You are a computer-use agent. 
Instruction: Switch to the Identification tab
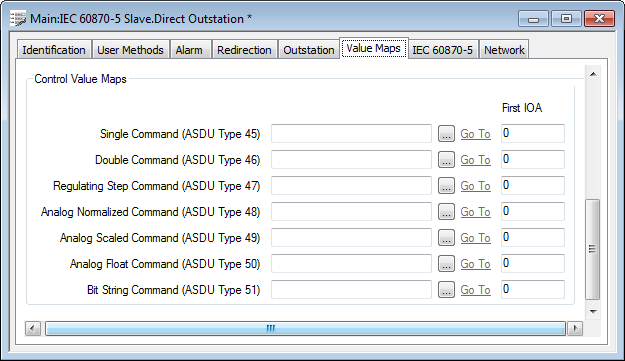[54, 50]
